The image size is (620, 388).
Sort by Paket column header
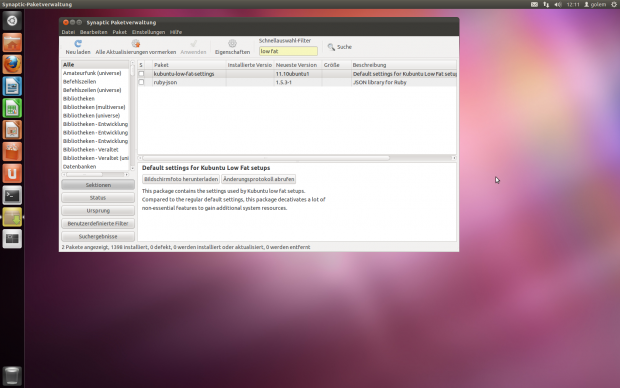tap(189, 65)
